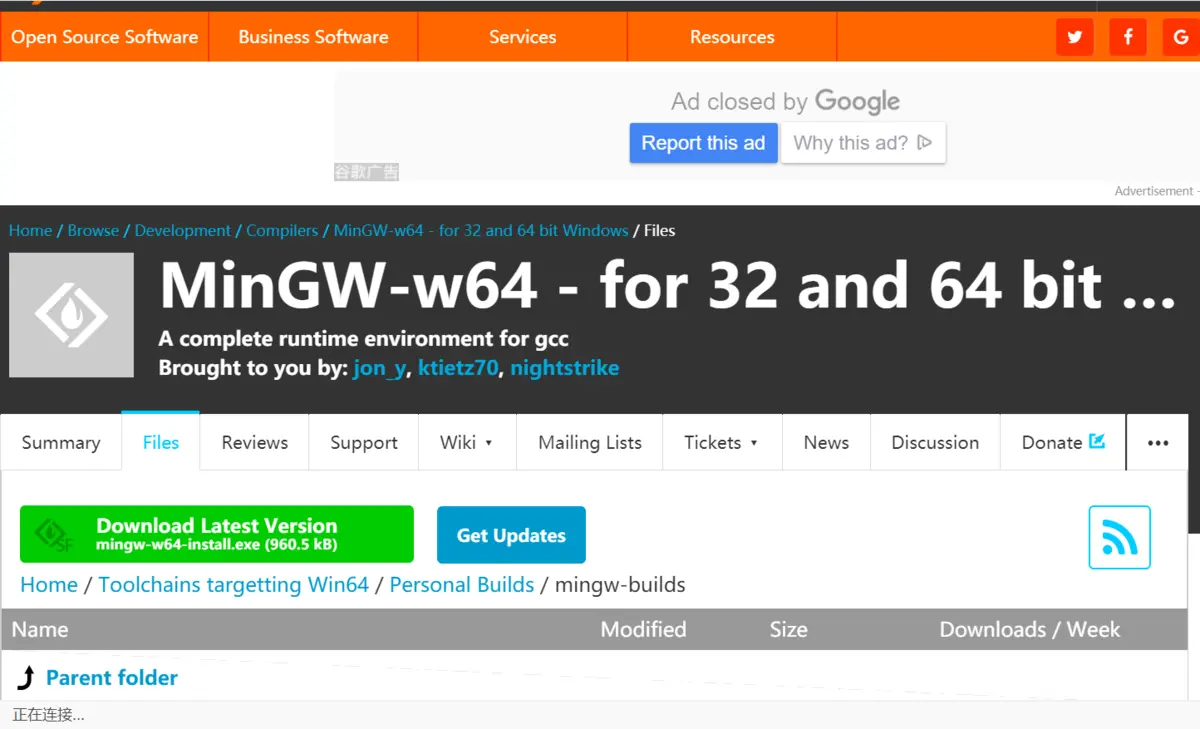The image size is (1200, 729).
Task: Click the Parent folder link
Action: pyautogui.click(x=112, y=678)
